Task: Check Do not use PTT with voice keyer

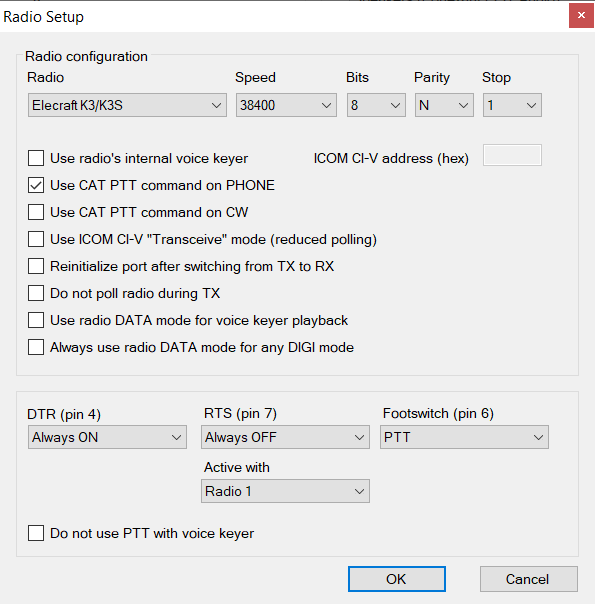Action: click(x=36, y=533)
